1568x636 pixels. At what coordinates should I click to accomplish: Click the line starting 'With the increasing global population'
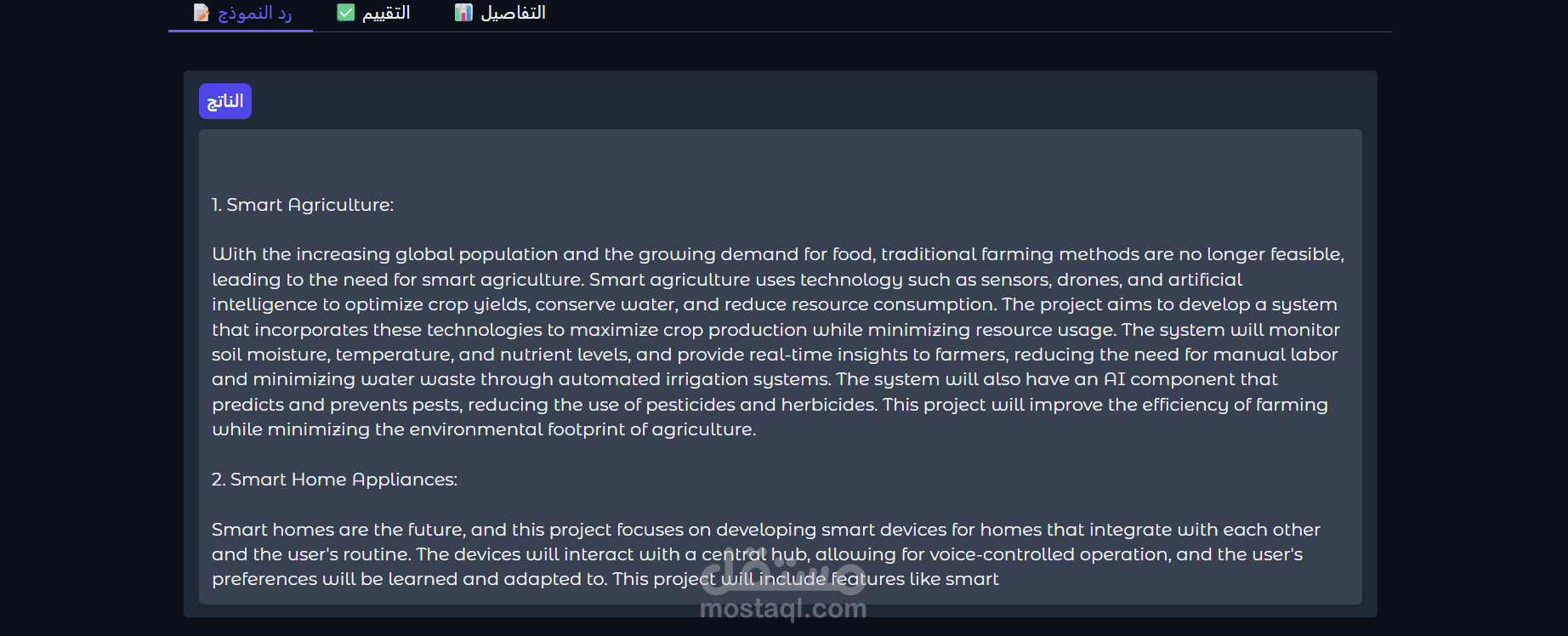click(777, 254)
